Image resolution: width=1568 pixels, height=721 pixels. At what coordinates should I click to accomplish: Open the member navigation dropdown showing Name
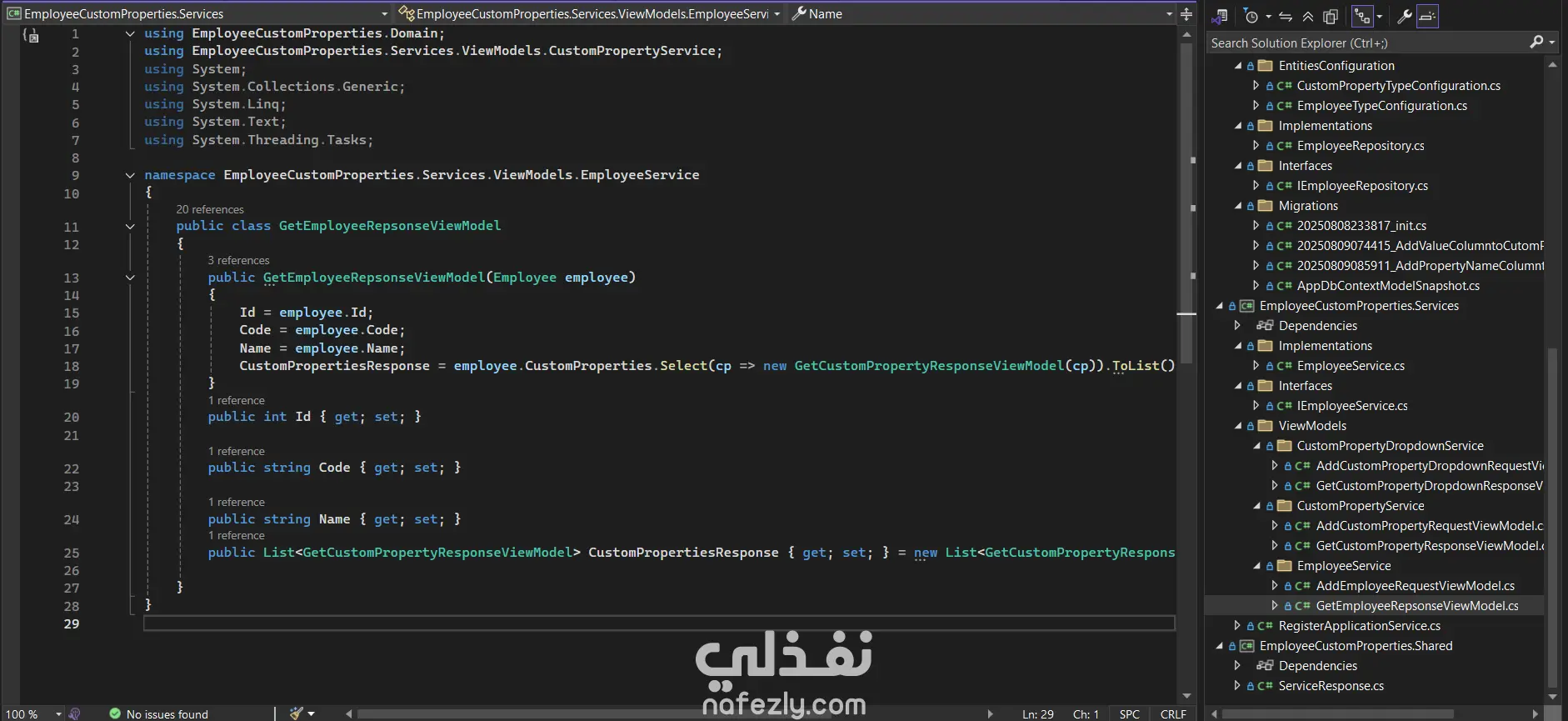[981, 13]
